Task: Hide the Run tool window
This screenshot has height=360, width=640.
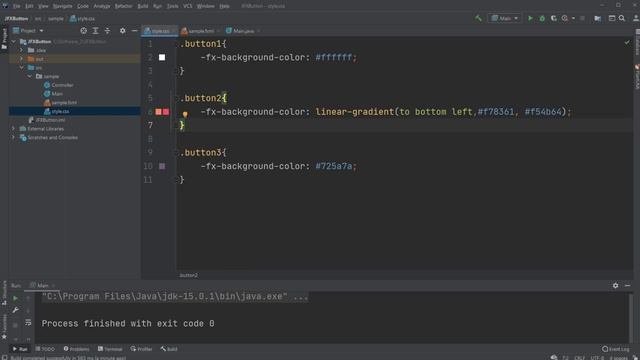Action: [x=627, y=286]
